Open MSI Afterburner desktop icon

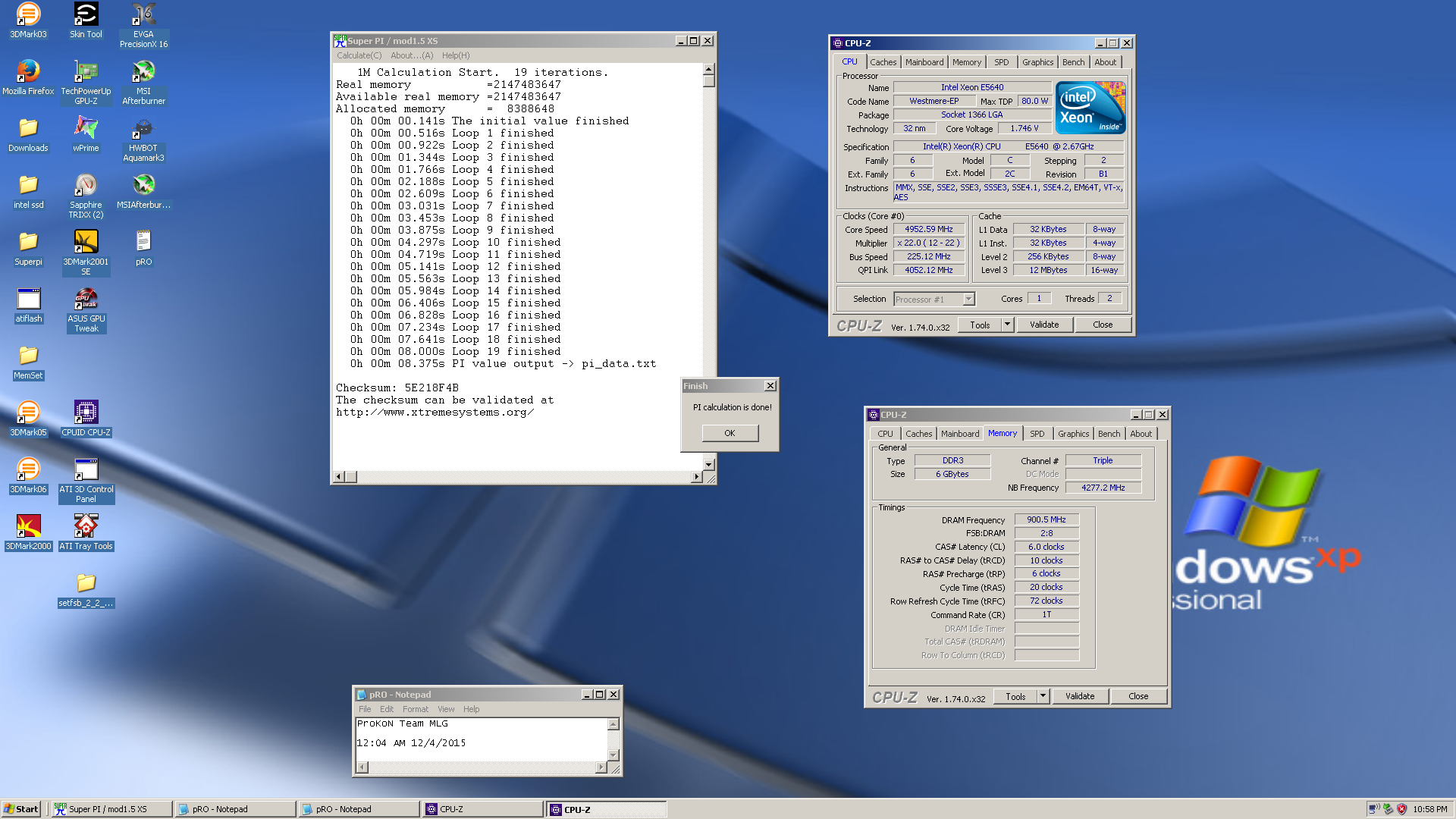click(x=143, y=82)
